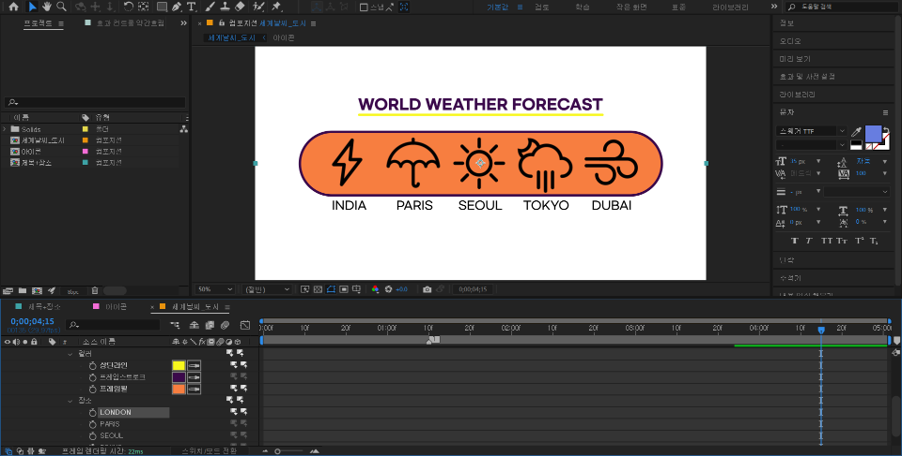Open the 효과 및 사전 설정 panel
Viewport: 902px width, 456px height.
click(807, 76)
